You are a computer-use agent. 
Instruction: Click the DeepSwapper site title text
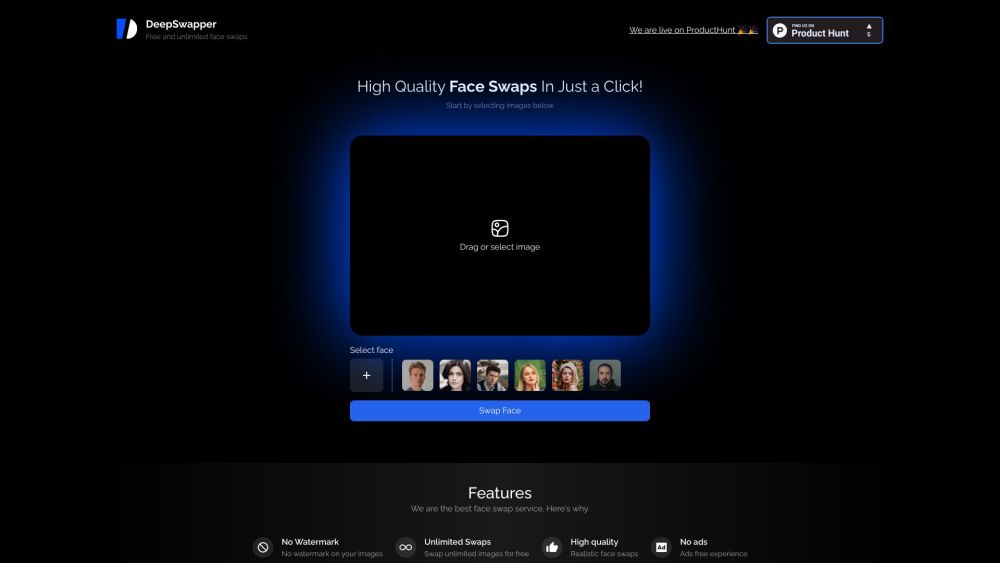click(181, 24)
